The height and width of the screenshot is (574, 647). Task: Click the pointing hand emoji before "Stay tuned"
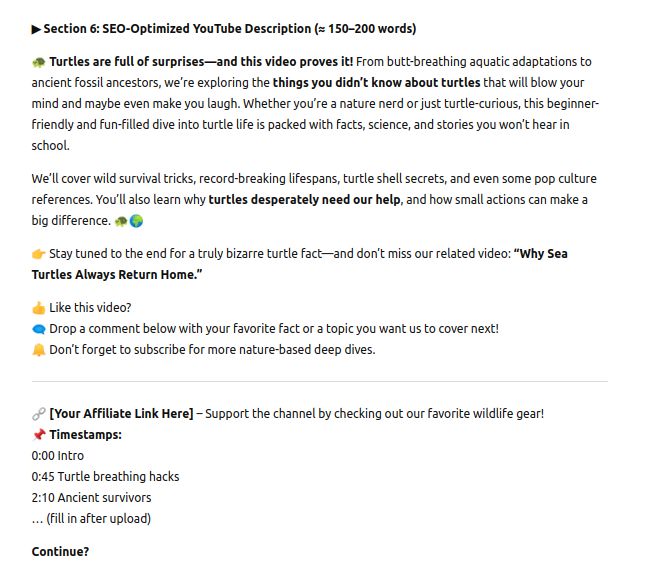coord(38,254)
